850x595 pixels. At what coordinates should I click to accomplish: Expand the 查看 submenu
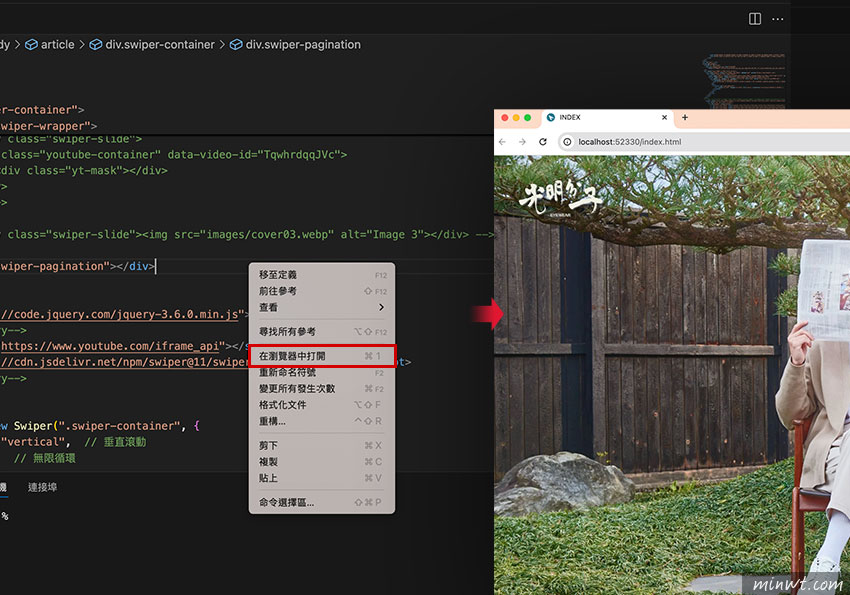coord(322,307)
